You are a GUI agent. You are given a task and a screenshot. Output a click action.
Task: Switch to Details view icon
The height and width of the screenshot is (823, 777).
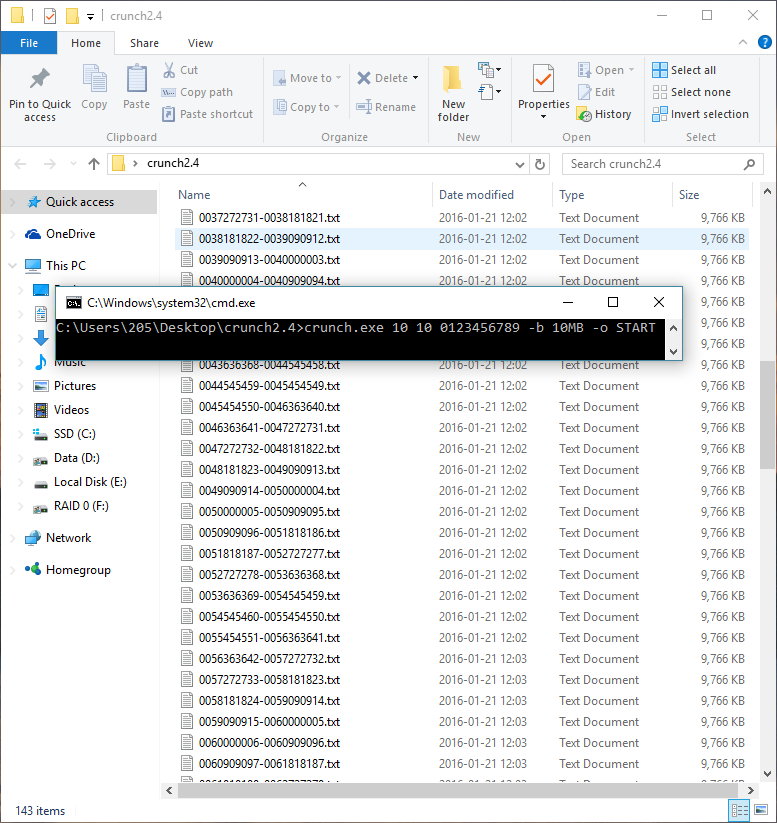(x=740, y=810)
